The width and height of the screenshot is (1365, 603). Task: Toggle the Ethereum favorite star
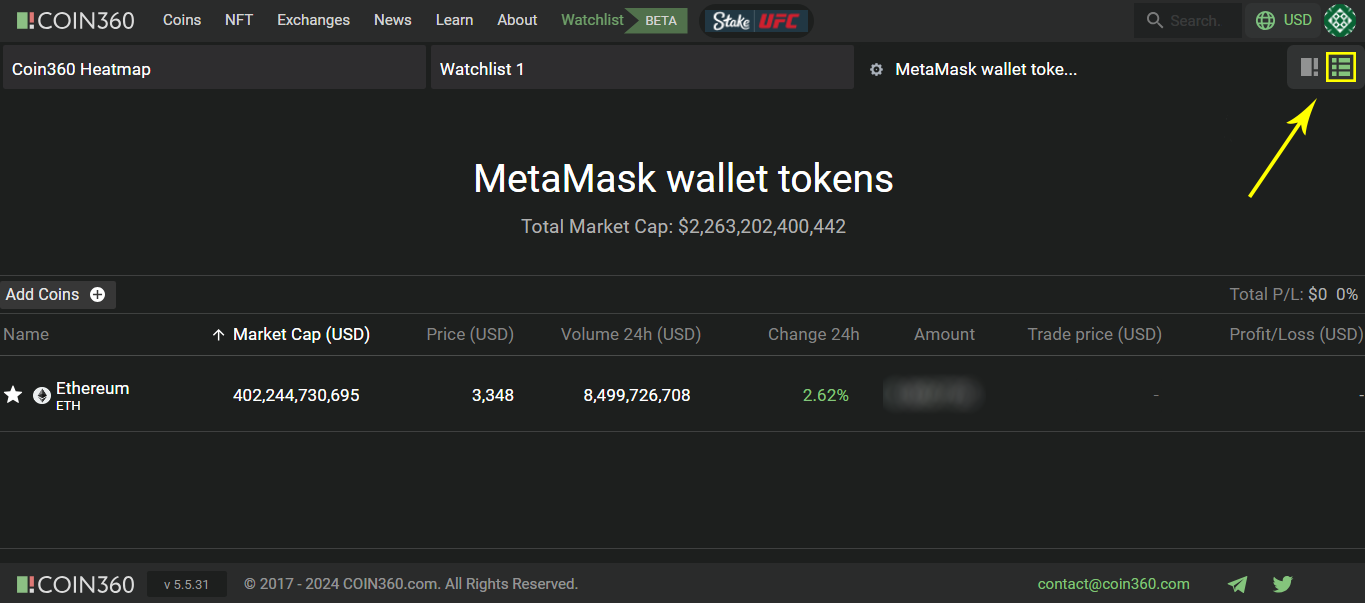[x=13, y=395]
